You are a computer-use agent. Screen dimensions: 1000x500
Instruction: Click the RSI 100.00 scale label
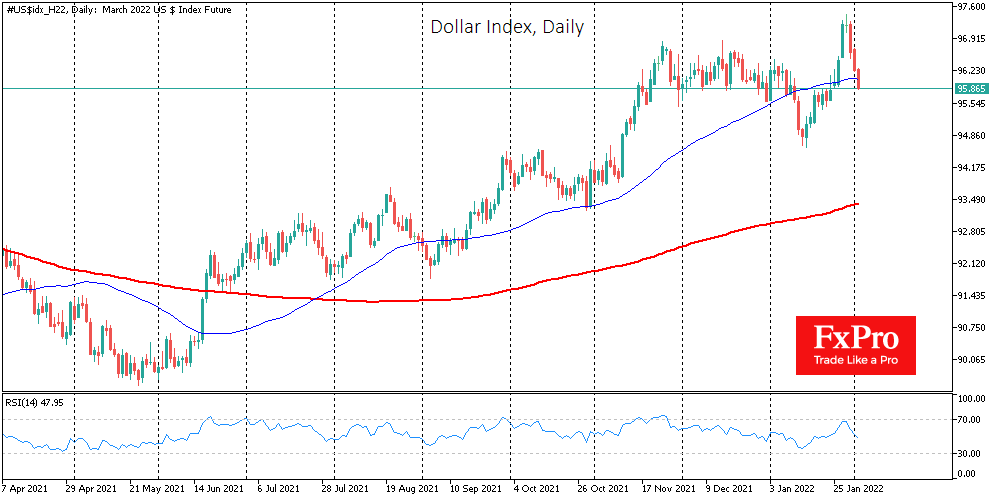[x=972, y=399]
